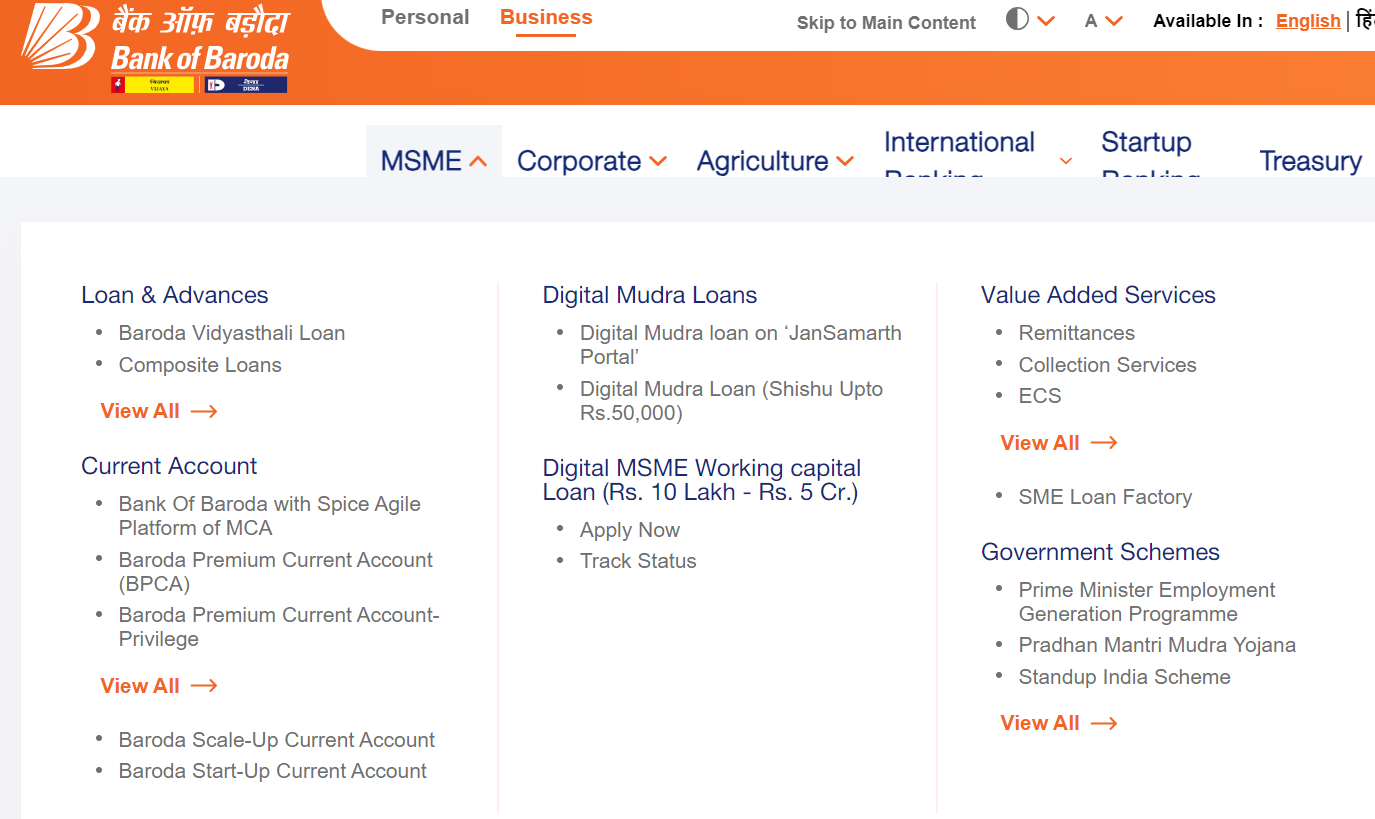Open the International Banking menu chevron

point(1066,161)
